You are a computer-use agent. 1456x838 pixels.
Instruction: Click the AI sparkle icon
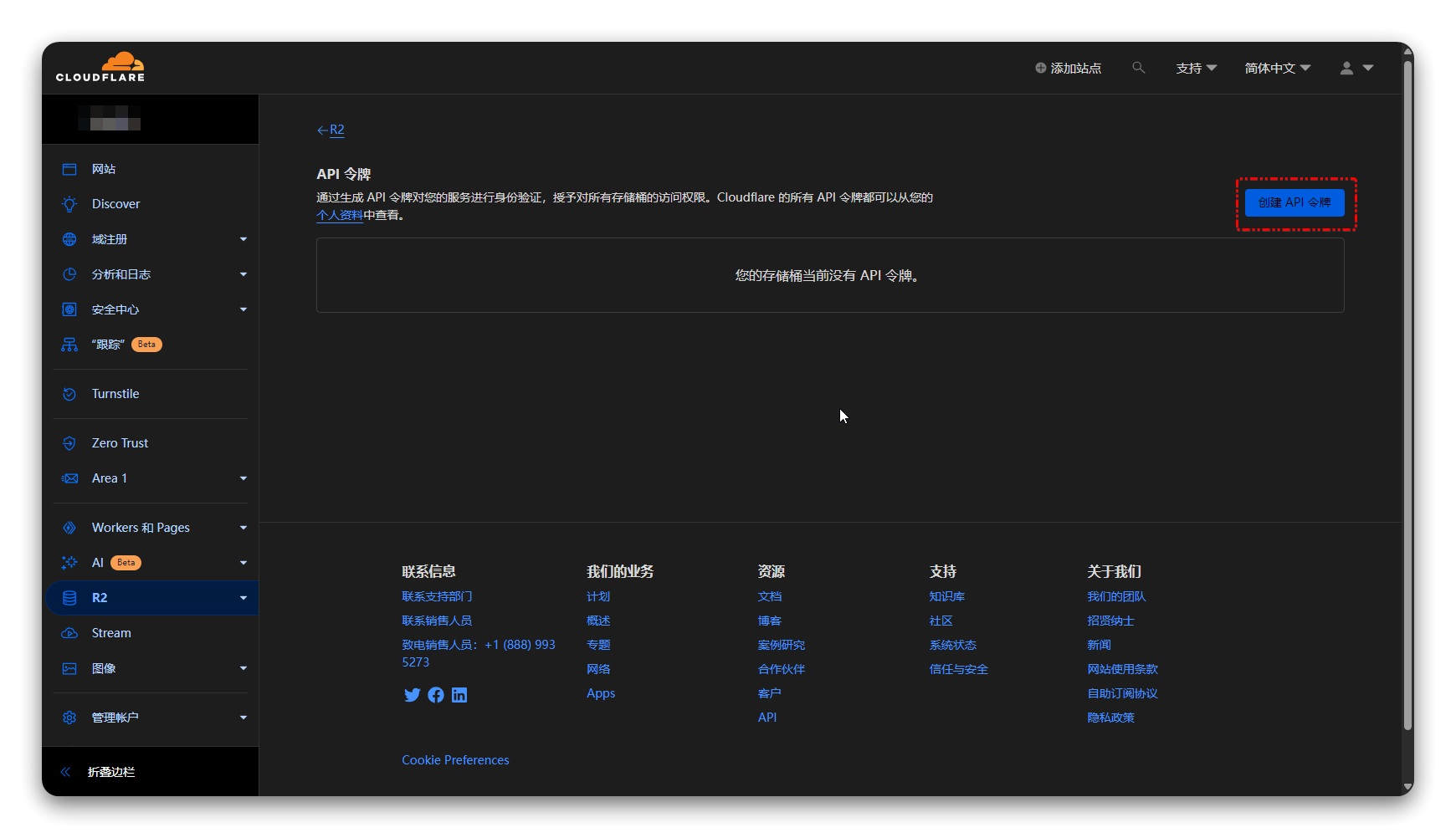point(69,563)
